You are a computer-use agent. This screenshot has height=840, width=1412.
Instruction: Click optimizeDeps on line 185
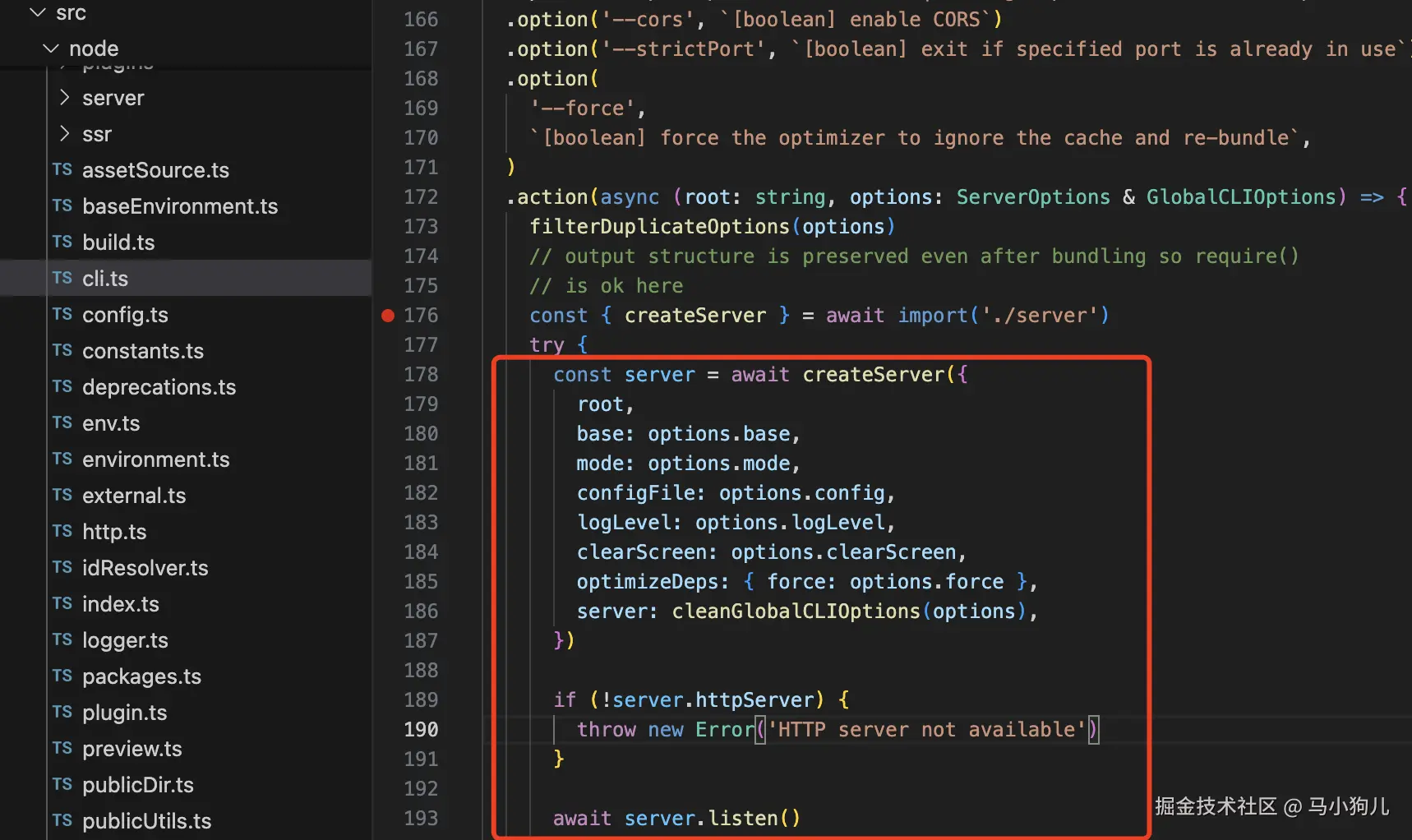pyautogui.click(x=647, y=581)
